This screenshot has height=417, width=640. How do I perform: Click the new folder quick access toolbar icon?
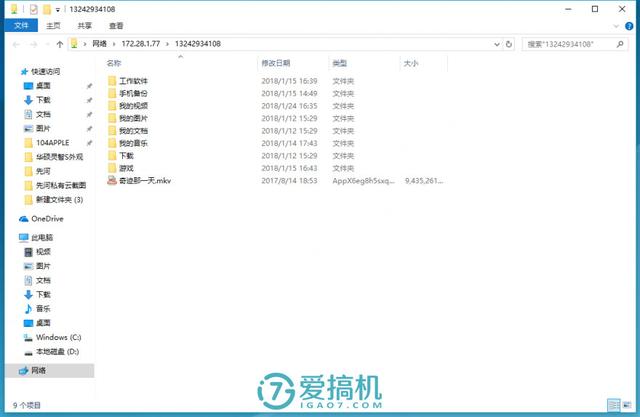[47, 9]
